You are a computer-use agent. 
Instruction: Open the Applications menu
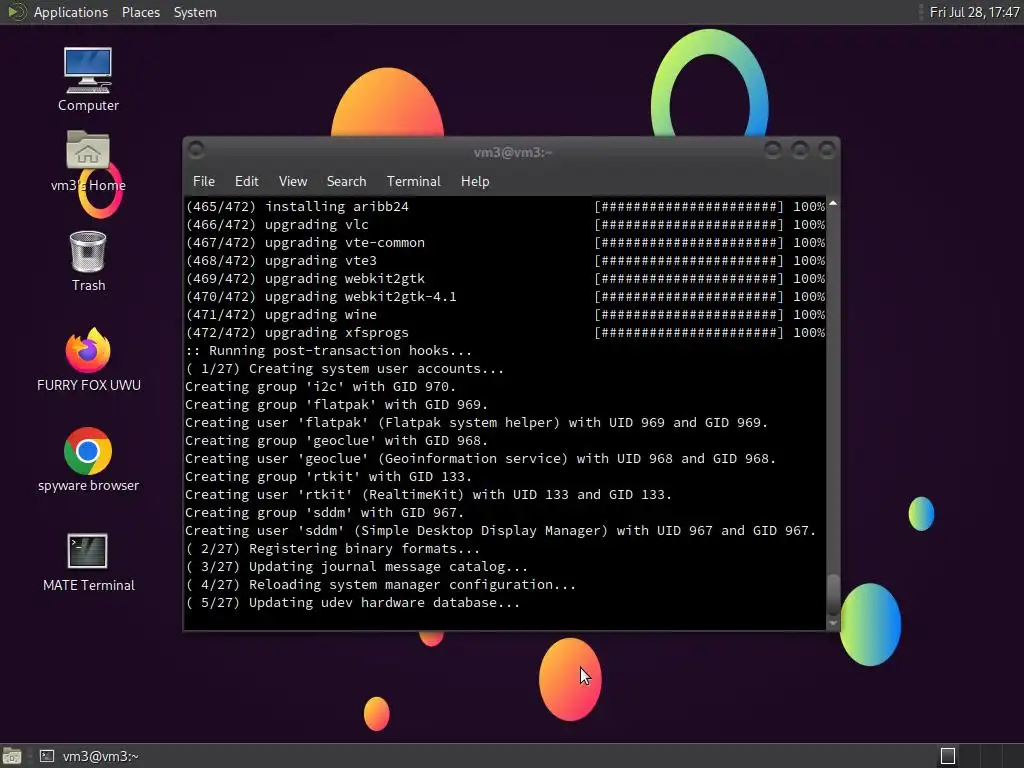(71, 12)
